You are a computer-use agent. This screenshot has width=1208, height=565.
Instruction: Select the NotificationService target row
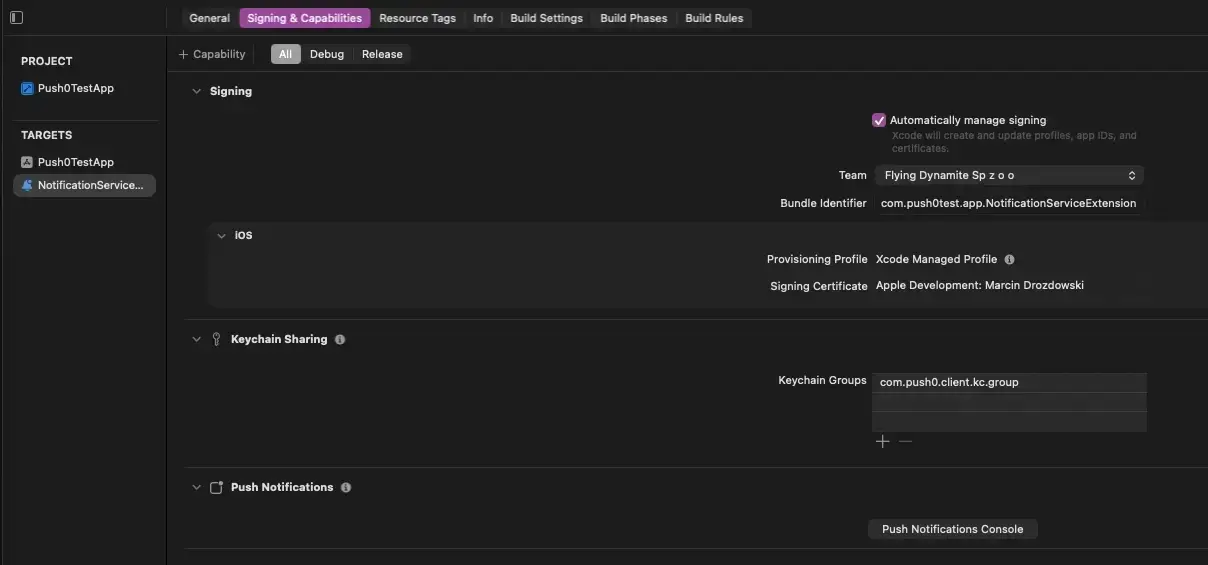point(84,185)
